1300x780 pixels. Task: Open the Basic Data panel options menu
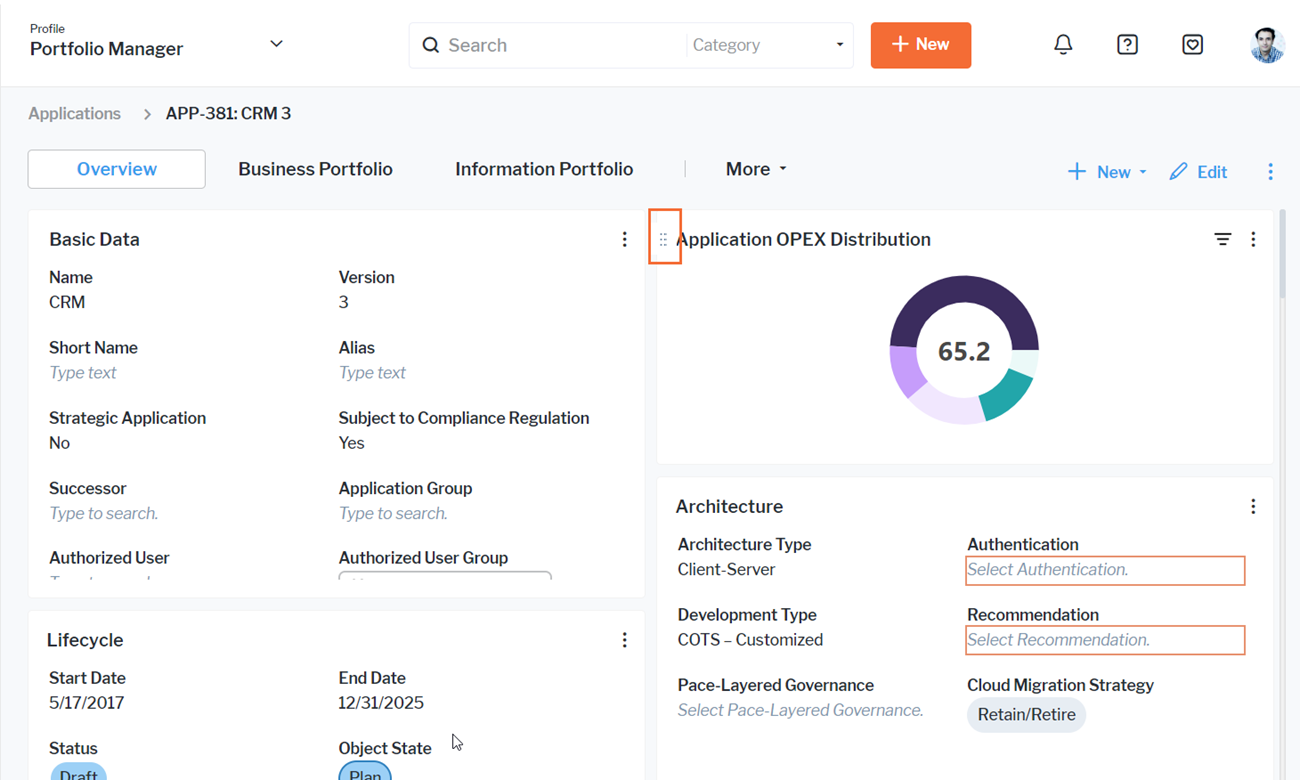click(625, 239)
